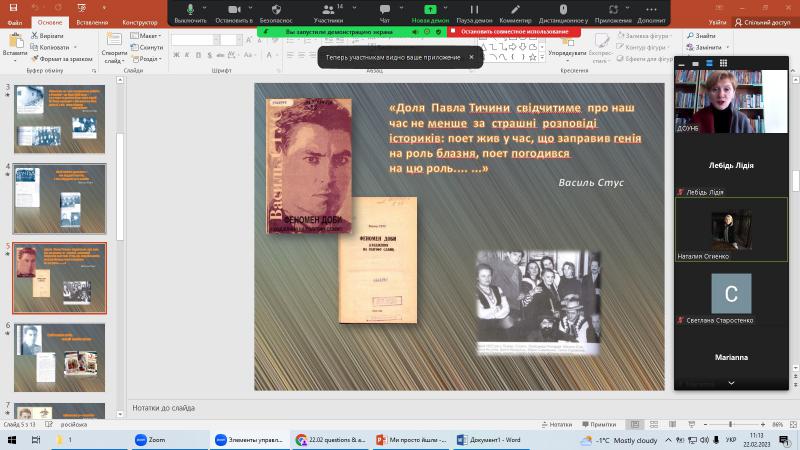Adjust the status bar zoom slider
Image resolution: width=800 pixels, height=450 pixels.
731,424
